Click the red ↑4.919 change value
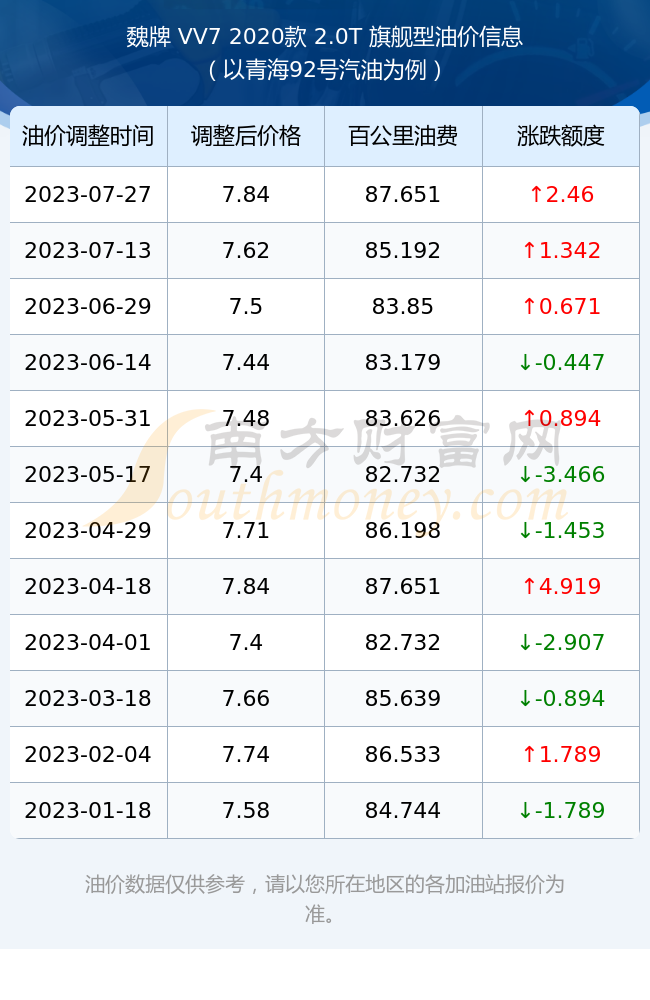The height and width of the screenshot is (1000, 650). pyautogui.click(x=561, y=587)
